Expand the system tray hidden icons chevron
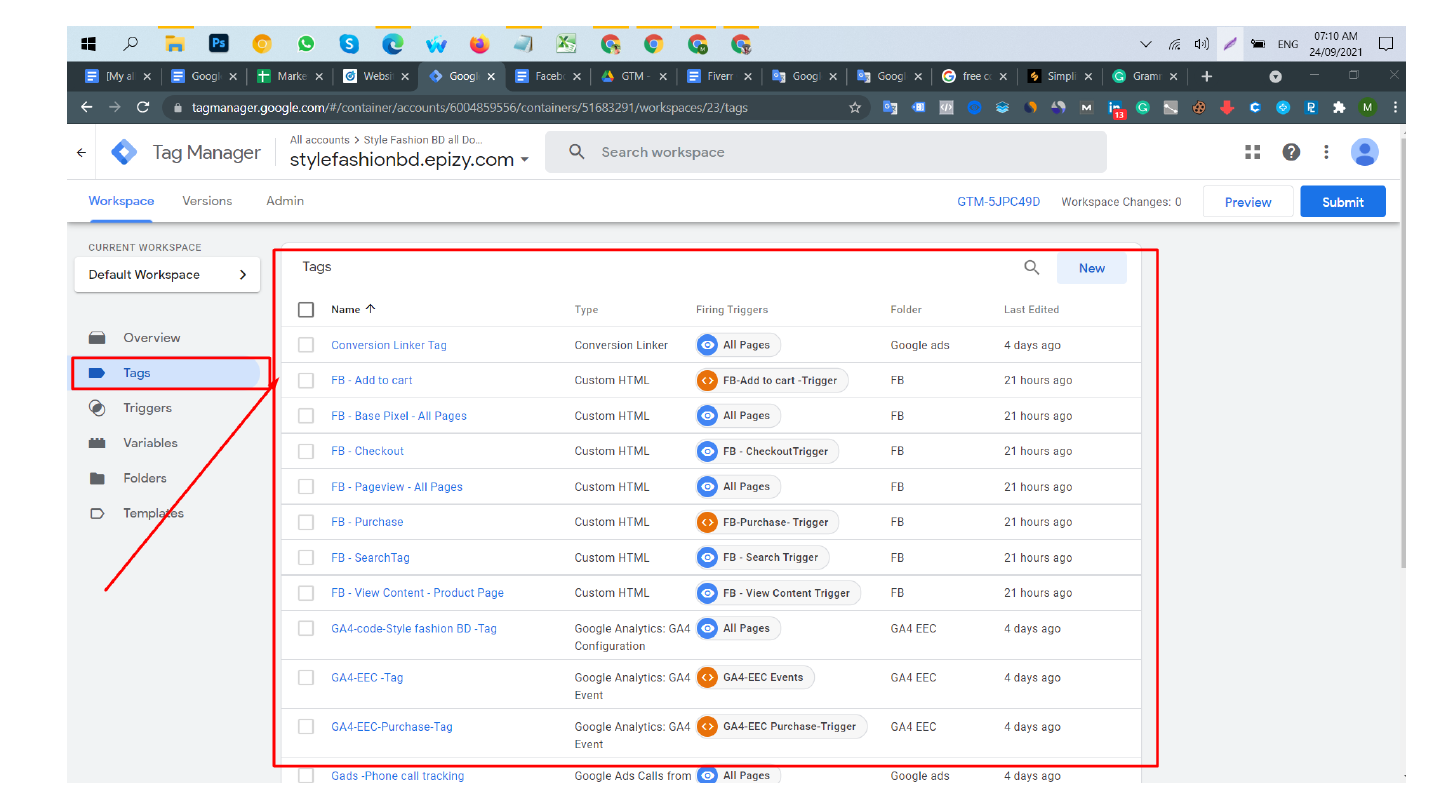The height and width of the screenshot is (810, 1440). (x=1145, y=44)
